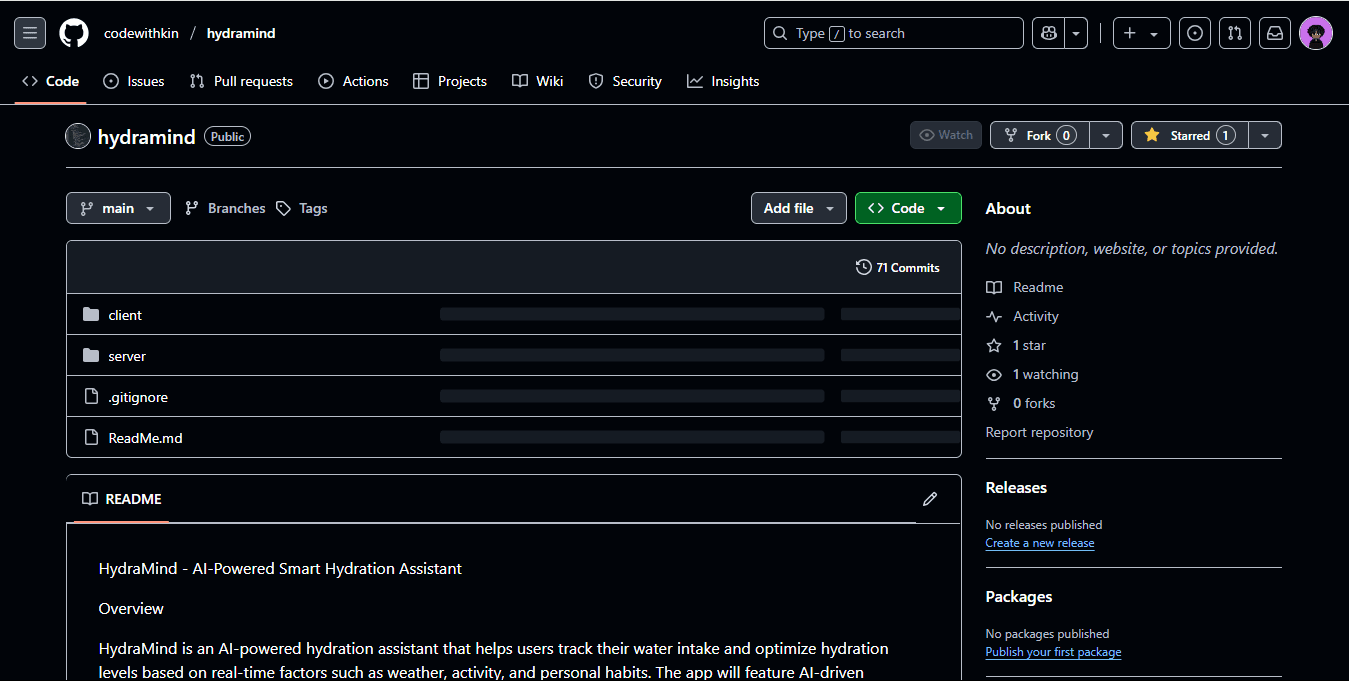The image size is (1349, 681).
Task: Open the main branch selector
Action: click(x=118, y=208)
